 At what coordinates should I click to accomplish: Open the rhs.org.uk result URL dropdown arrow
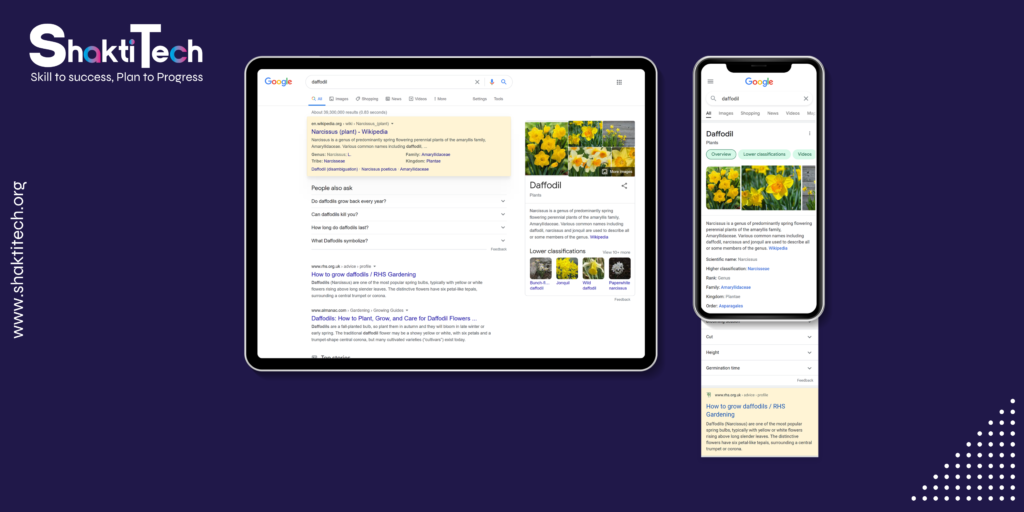click(375, 266)
